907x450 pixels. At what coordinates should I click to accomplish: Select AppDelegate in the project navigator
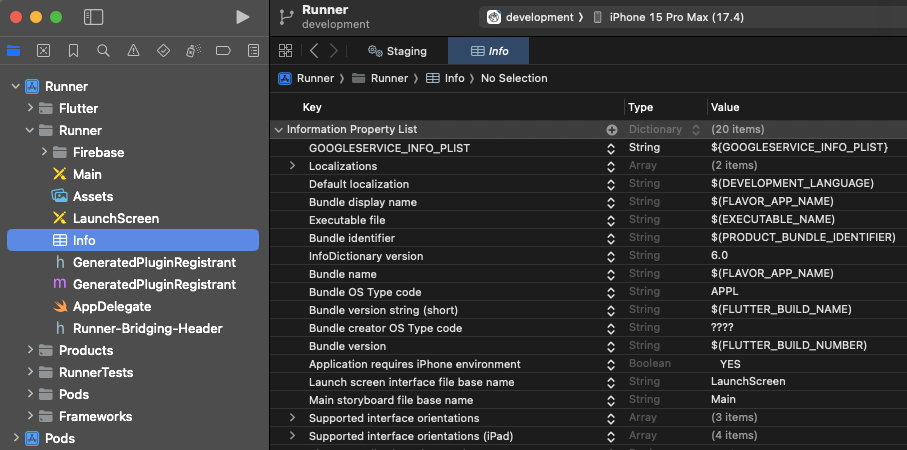click(x=112, y=306)
